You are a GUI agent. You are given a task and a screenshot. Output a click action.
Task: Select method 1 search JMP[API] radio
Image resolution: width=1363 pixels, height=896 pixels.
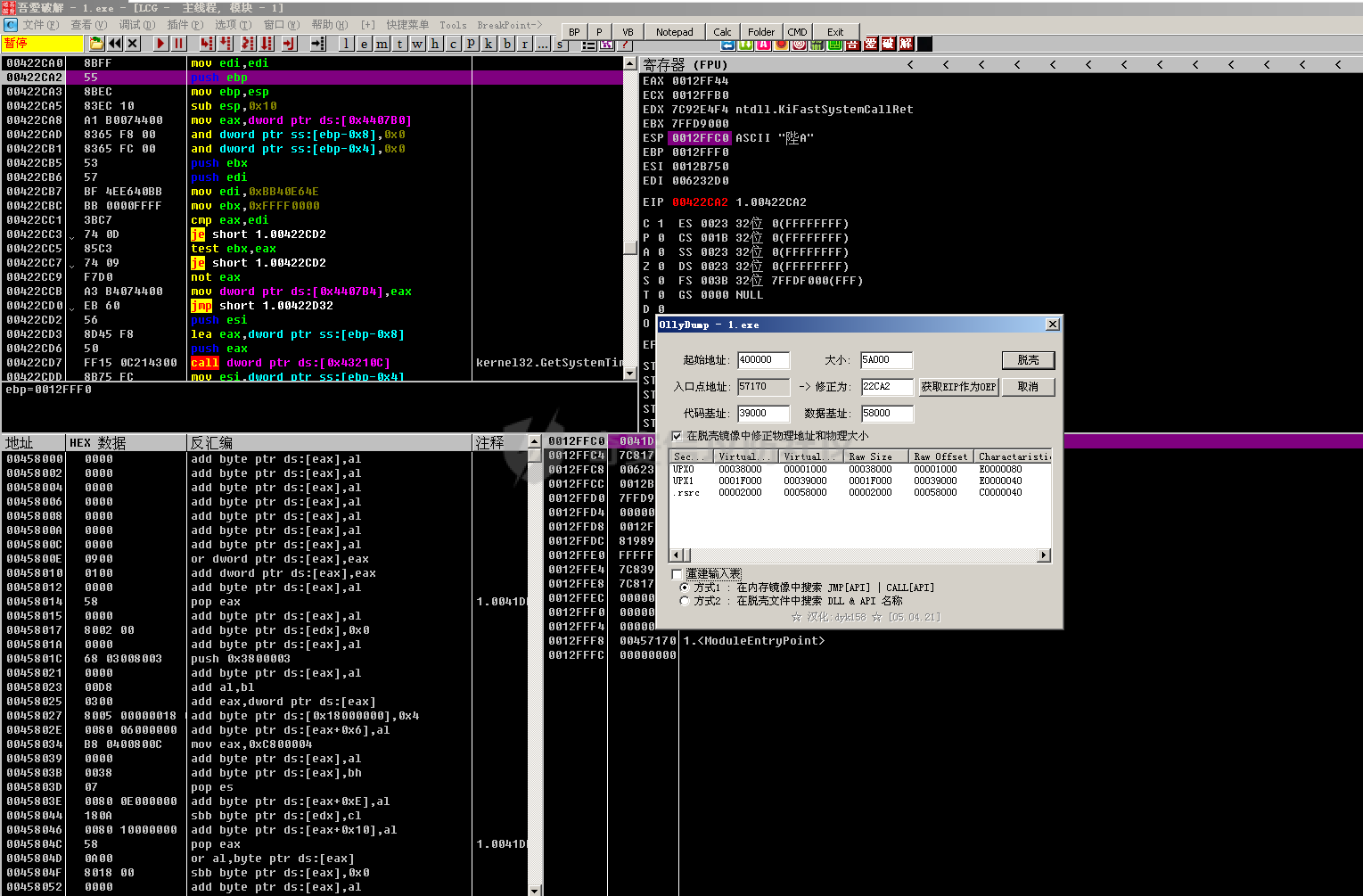[x=685, y=588]
